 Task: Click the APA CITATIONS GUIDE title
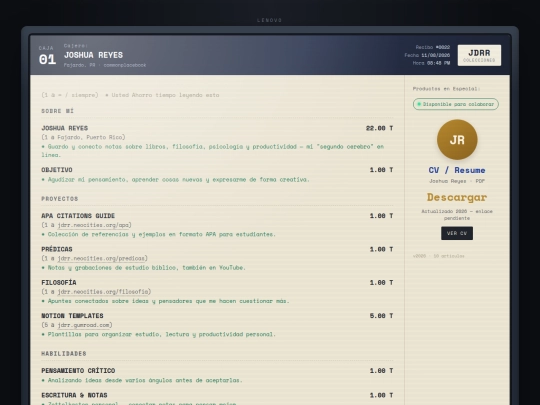click(78, 216)
